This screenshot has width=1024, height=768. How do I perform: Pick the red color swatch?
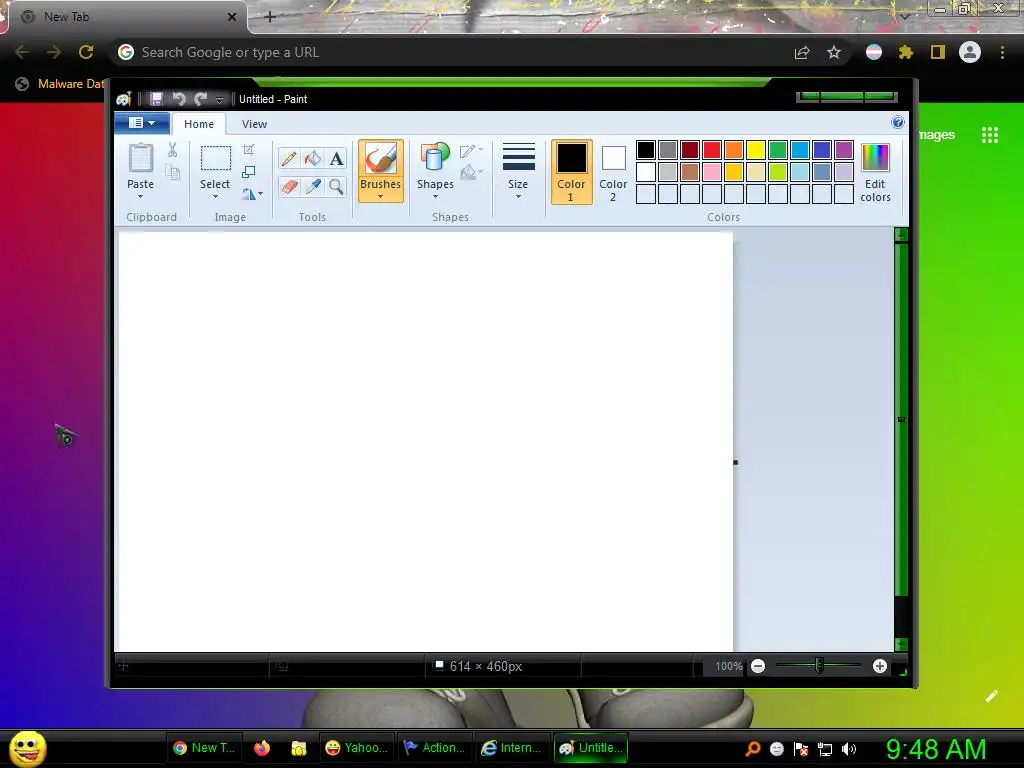[x=711, y=150]
